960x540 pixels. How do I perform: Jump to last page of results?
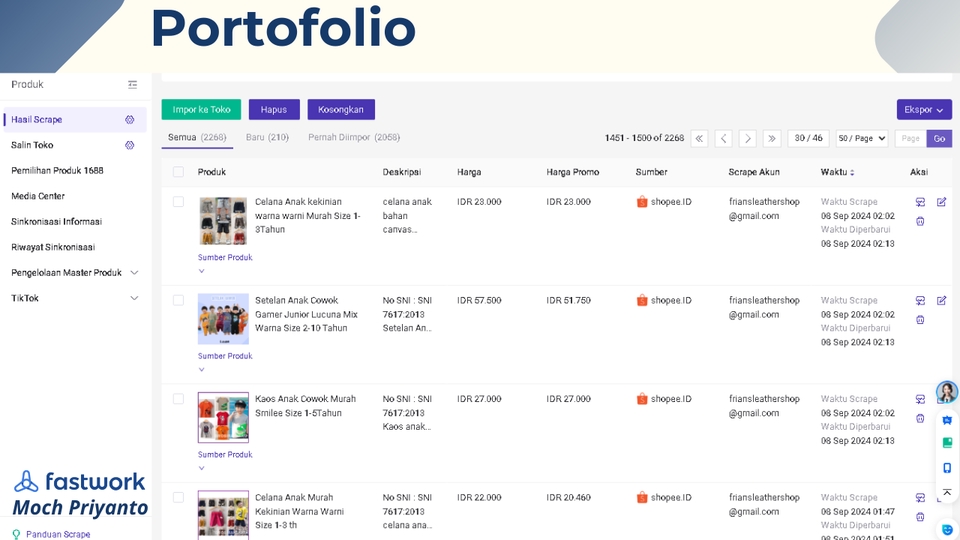click(772, 138)
